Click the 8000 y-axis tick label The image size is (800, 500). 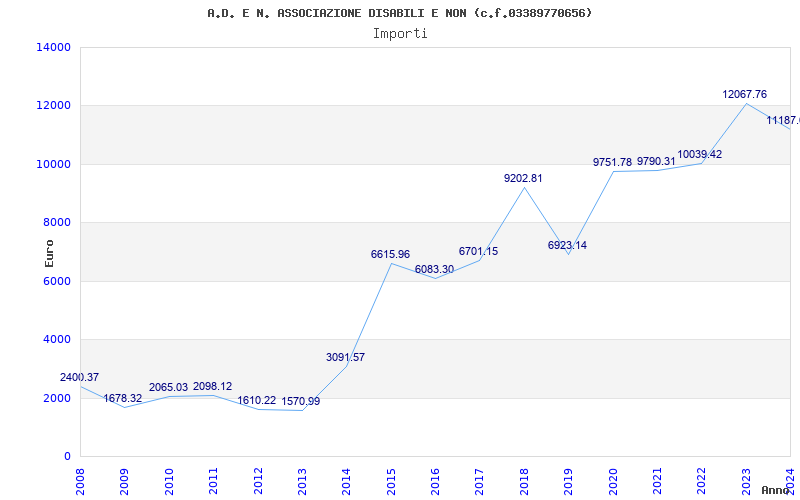point(57,222)
